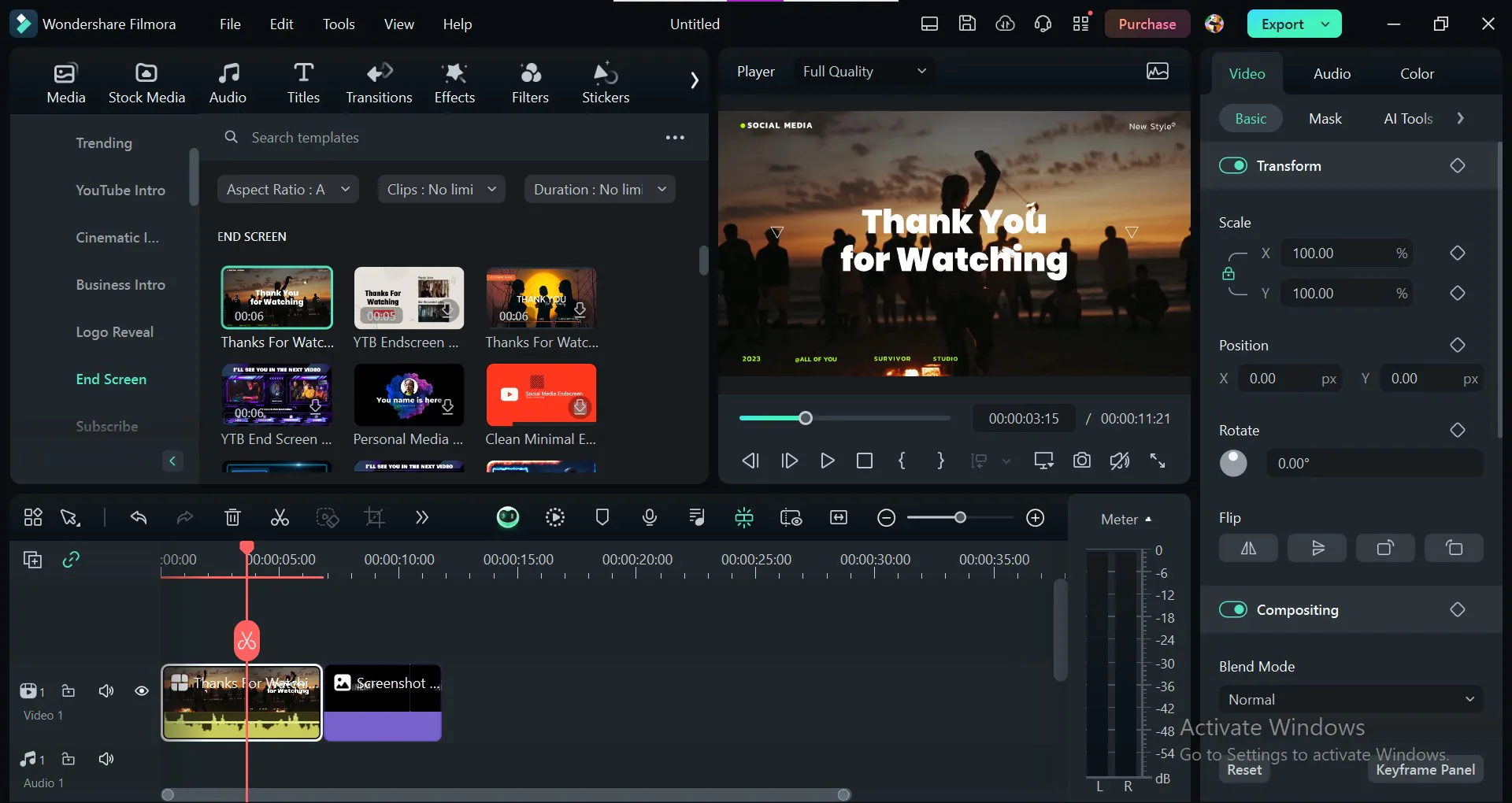Image resolution: width=1512 pixels, height=803 pixels.
Task: Zoom out the timeline with minus icon
Action: tap(886, 517)
